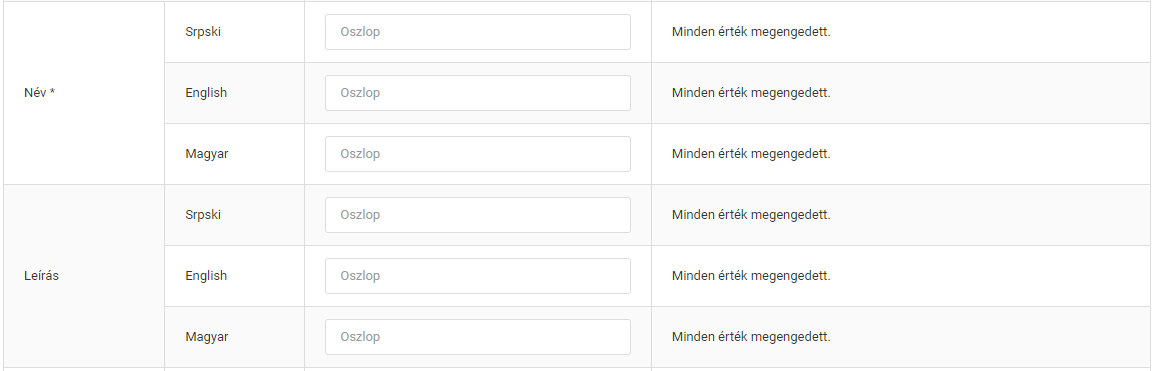This screenshot has height=371, width=1154.
Task: Select the Név * row header cell
Action: [x=84, y=93]
